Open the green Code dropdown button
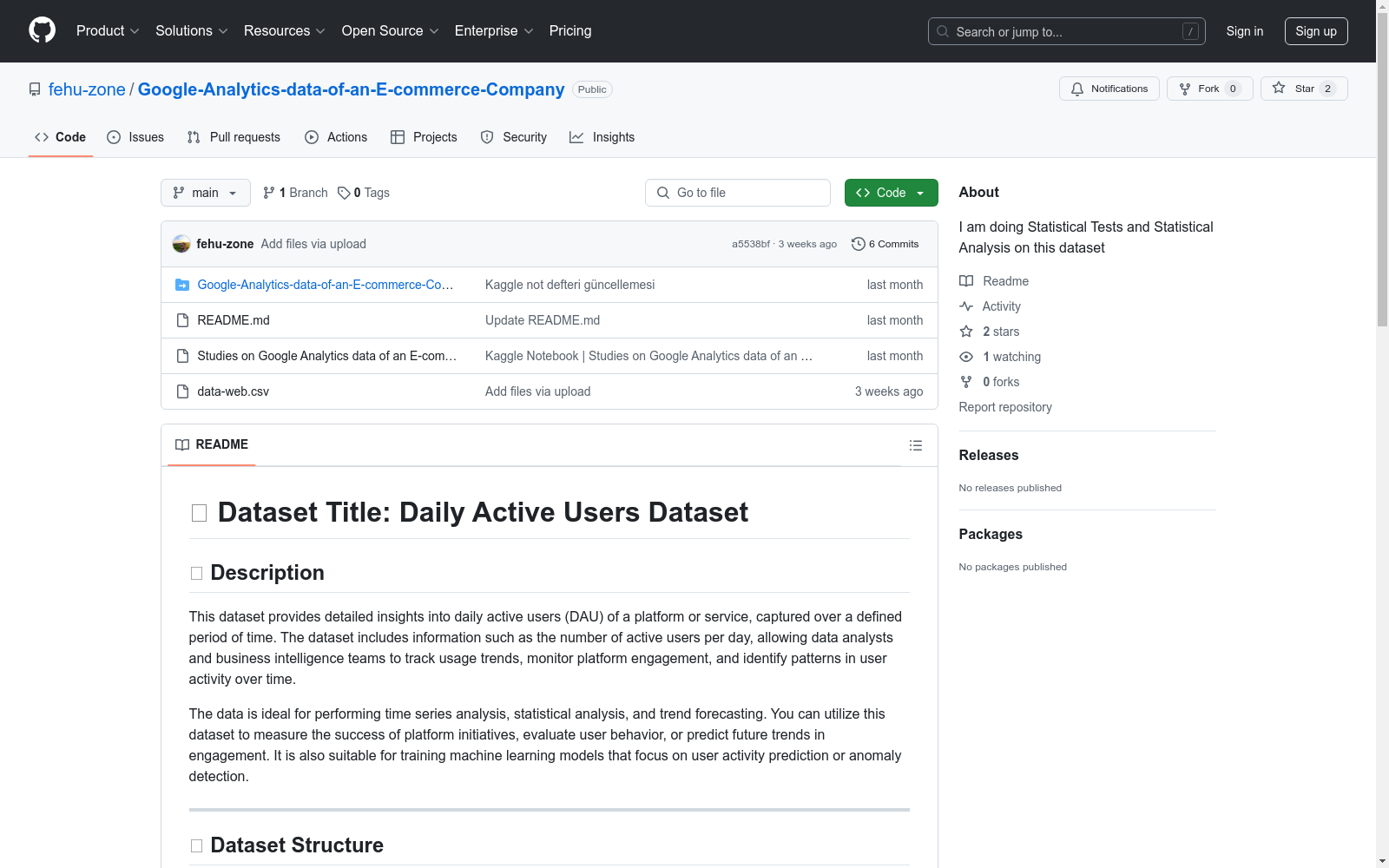 [x=892, y=193]
